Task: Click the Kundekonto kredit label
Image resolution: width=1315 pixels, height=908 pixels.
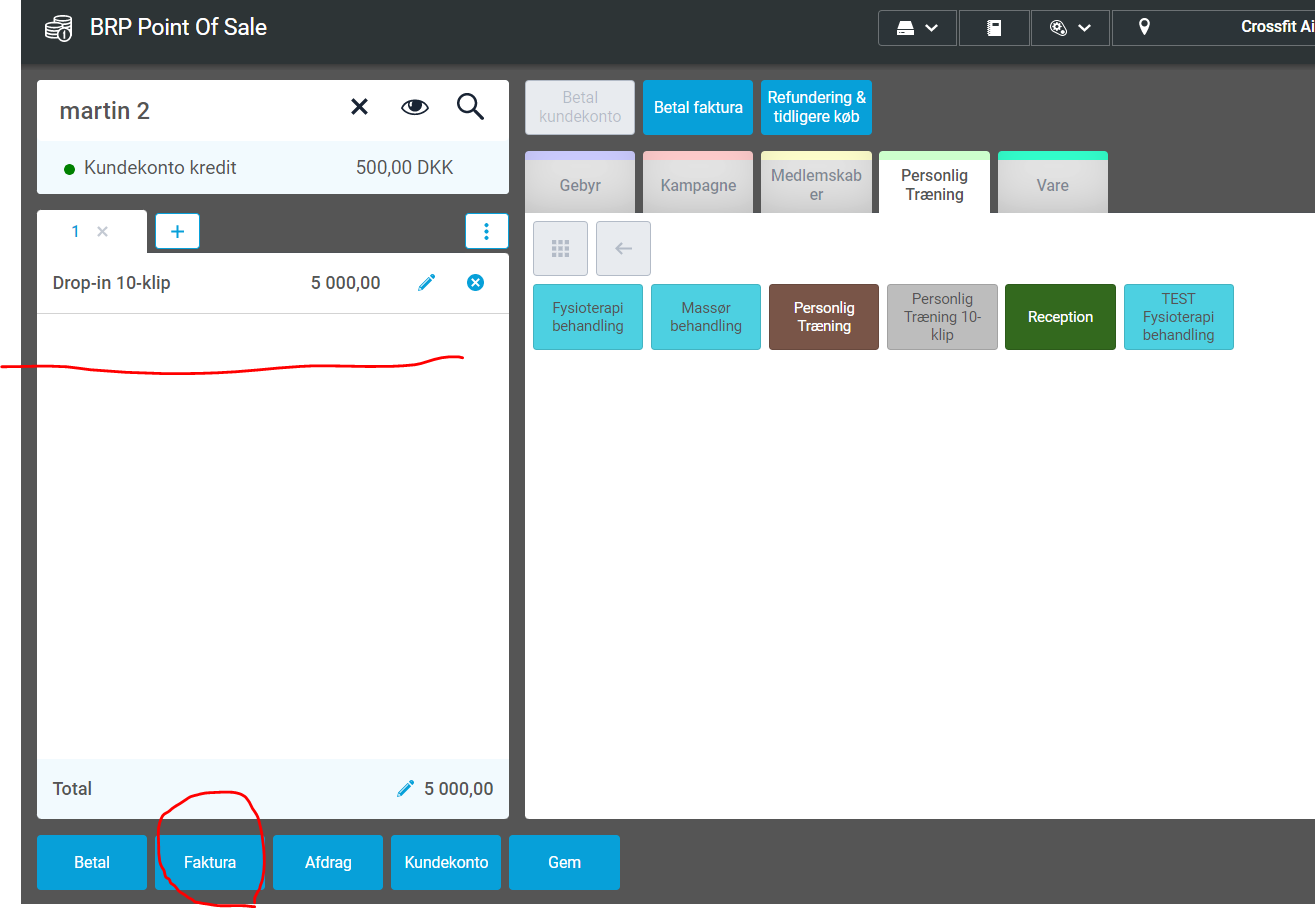Action: (160, 168)
